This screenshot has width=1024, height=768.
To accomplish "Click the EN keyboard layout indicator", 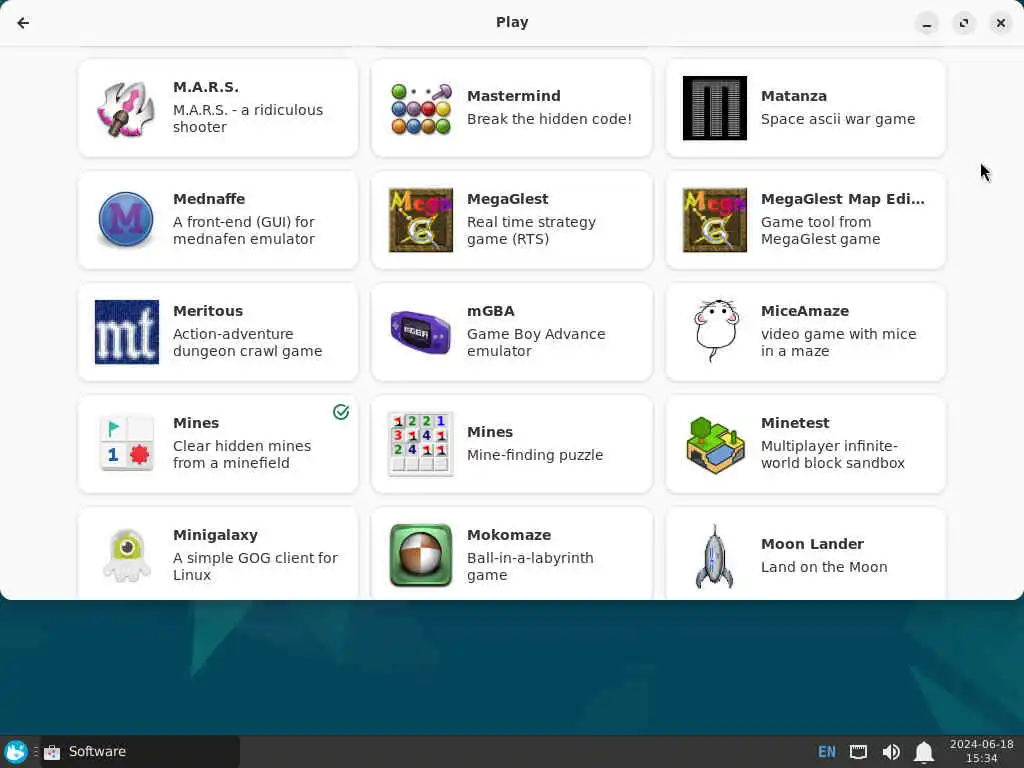I will (x=827, y=752).
